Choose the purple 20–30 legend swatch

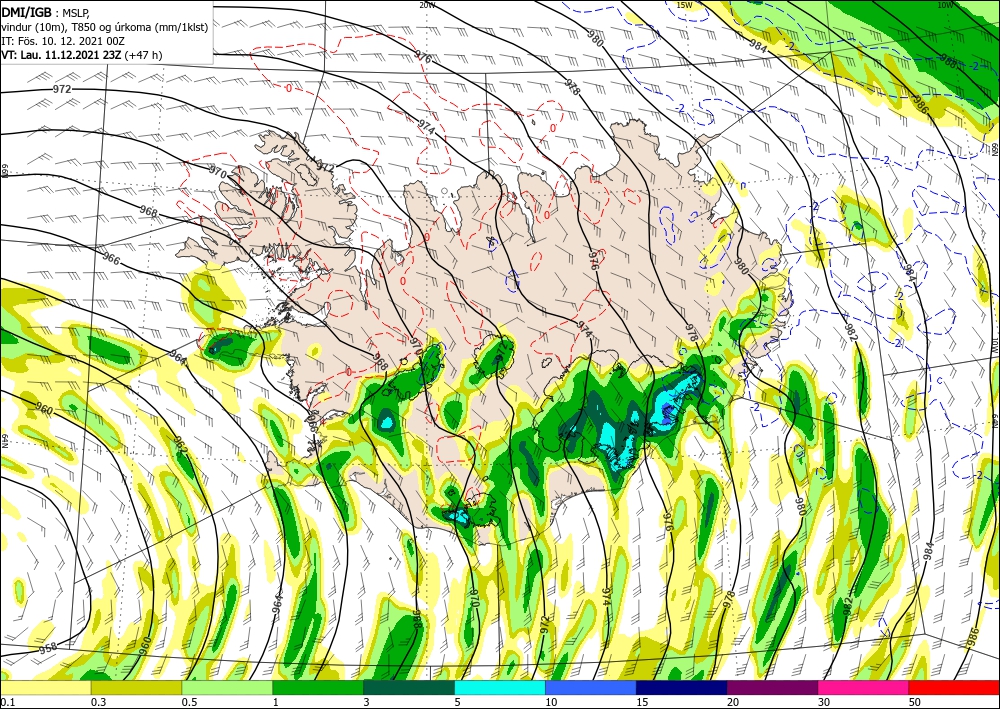[772, 688]
